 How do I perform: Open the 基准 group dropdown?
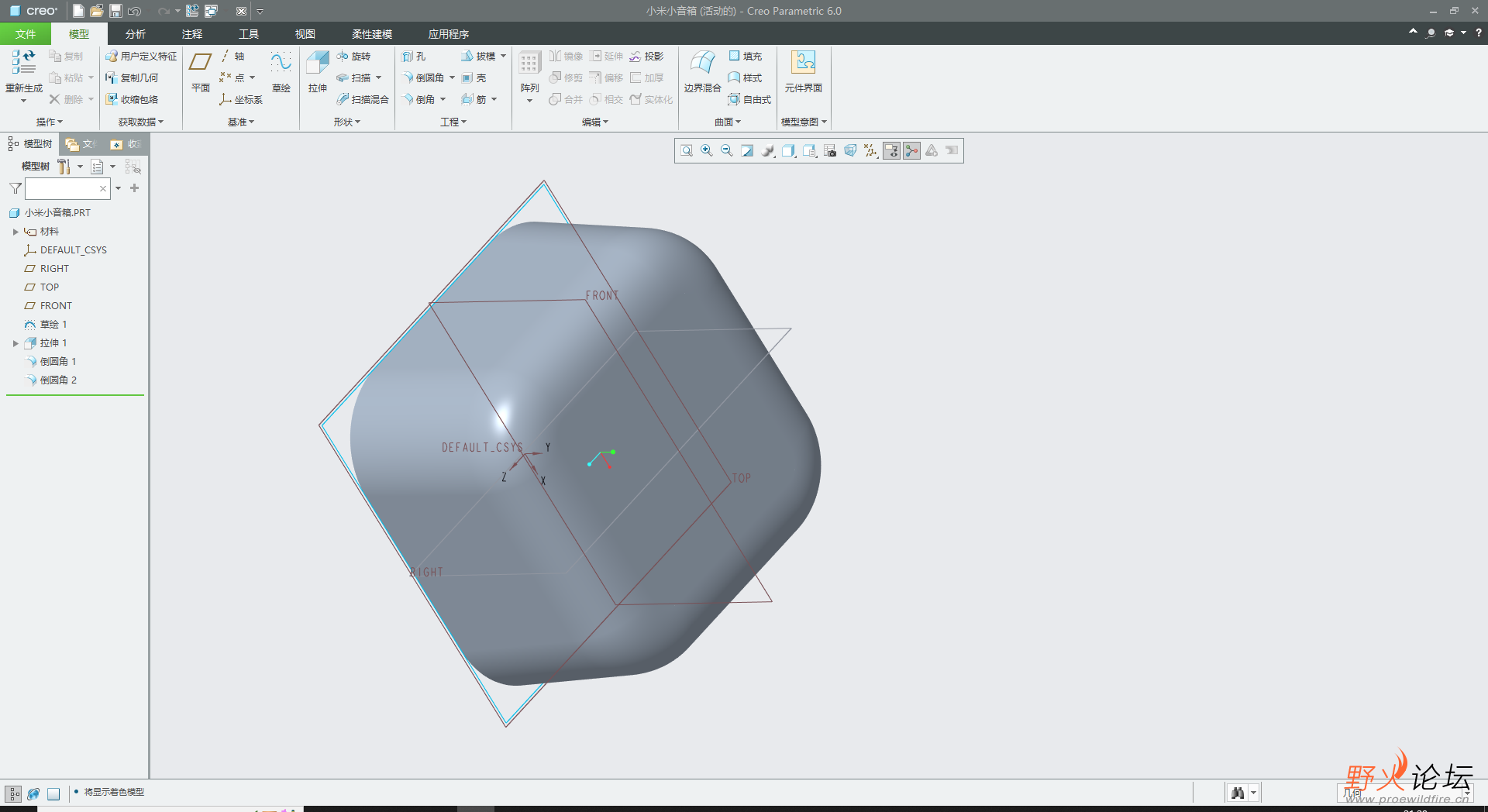coord(241,122)
